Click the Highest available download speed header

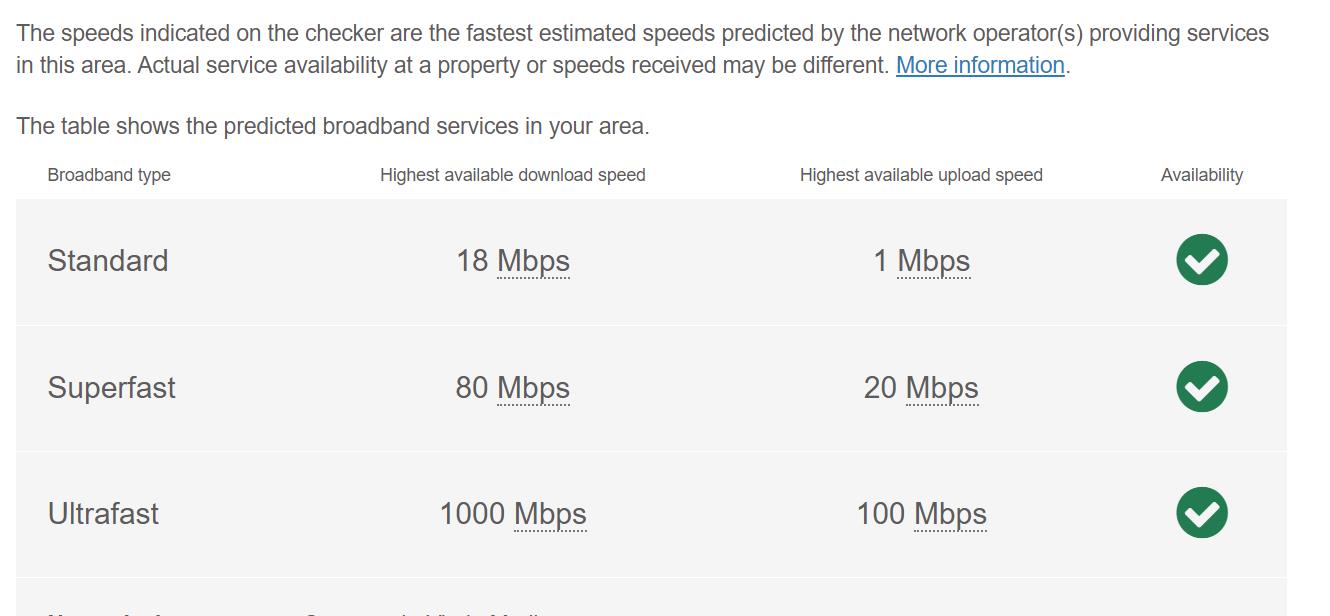click(x=512, y=175)
